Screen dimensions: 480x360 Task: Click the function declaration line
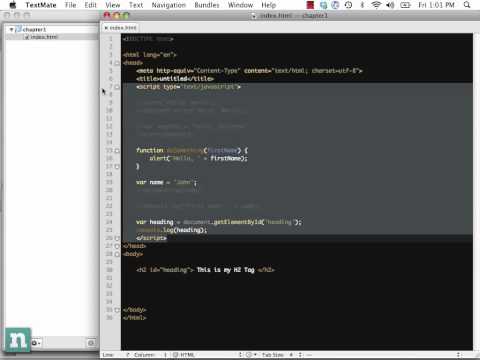click(x=192, y=151)
